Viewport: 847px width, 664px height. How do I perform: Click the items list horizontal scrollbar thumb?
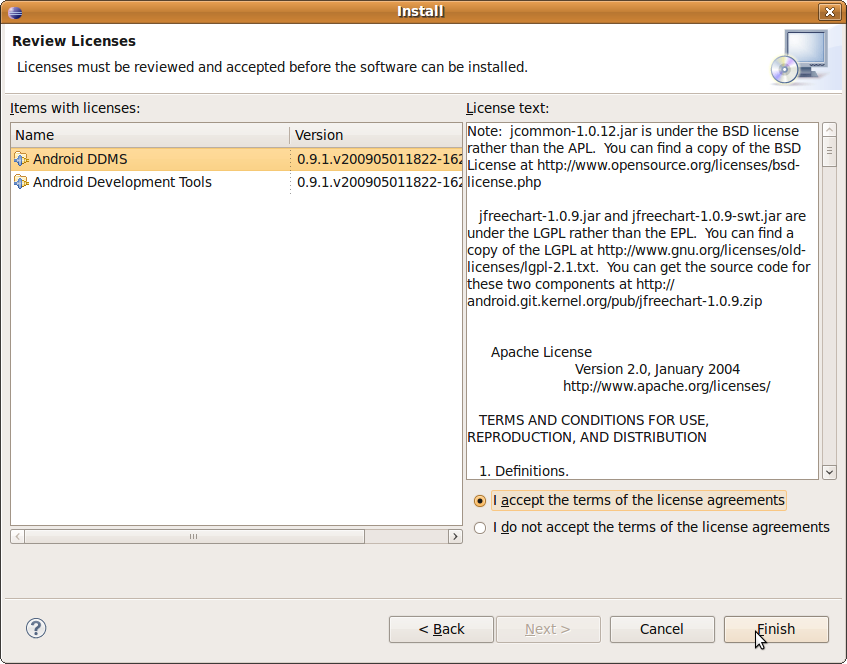pos(194,536)
